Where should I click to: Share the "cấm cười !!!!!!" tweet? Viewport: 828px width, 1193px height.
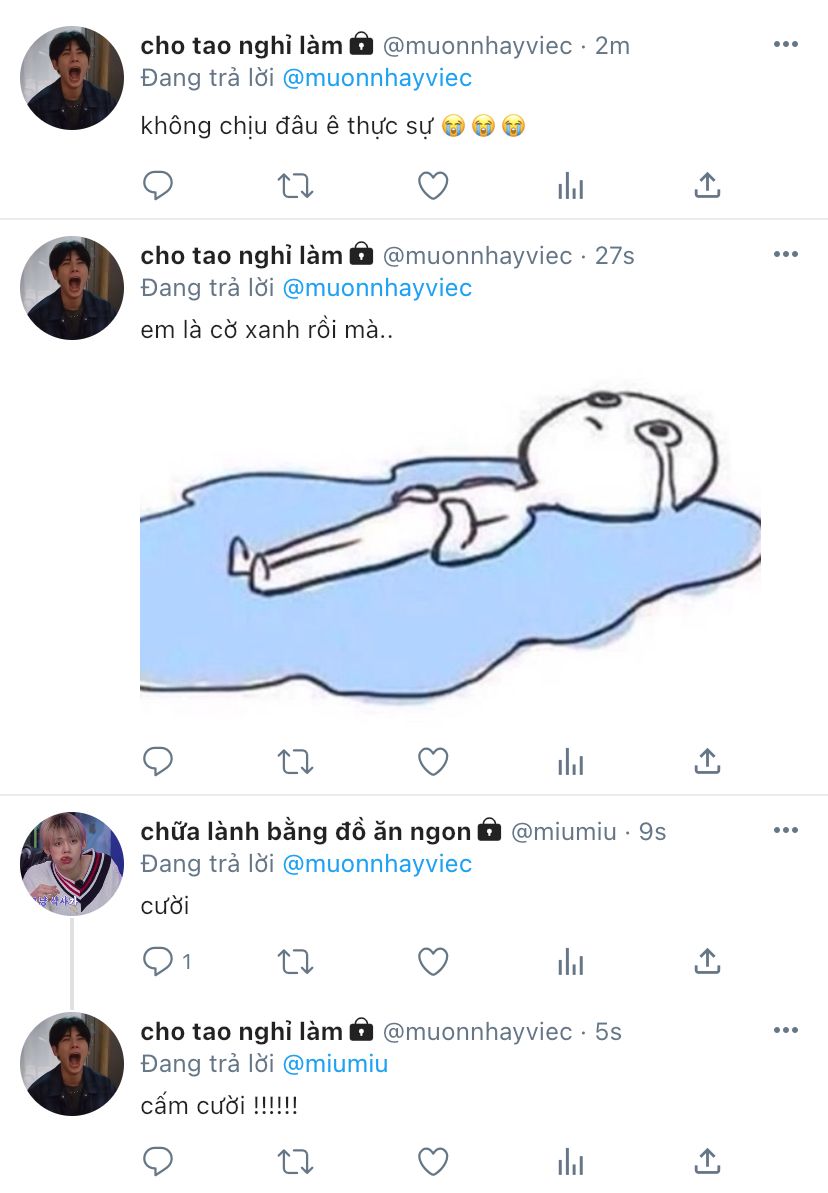[707, 1162]
